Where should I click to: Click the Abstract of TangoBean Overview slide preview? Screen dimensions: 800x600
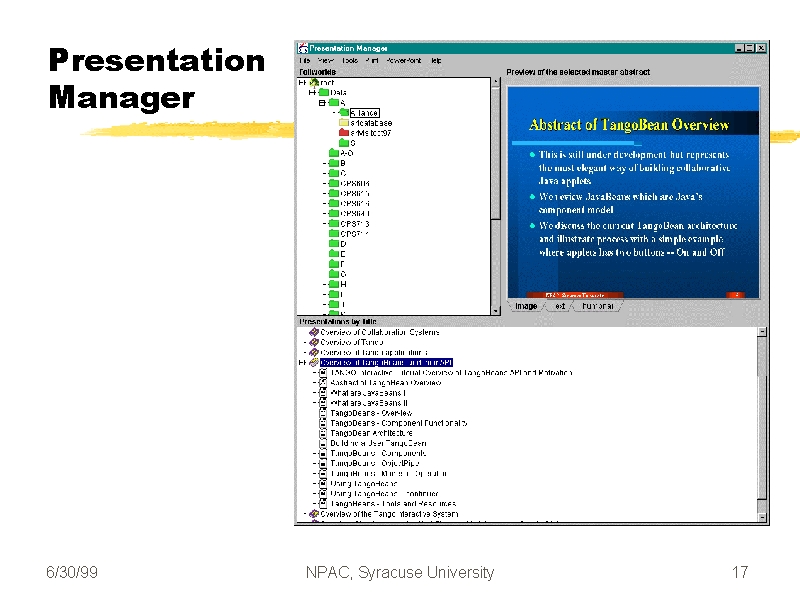point(634,192)
